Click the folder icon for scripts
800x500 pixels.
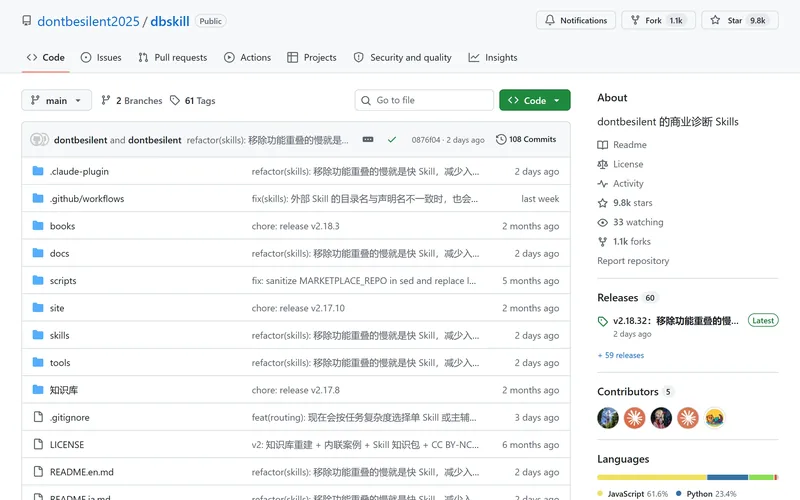tap(38, 280)
